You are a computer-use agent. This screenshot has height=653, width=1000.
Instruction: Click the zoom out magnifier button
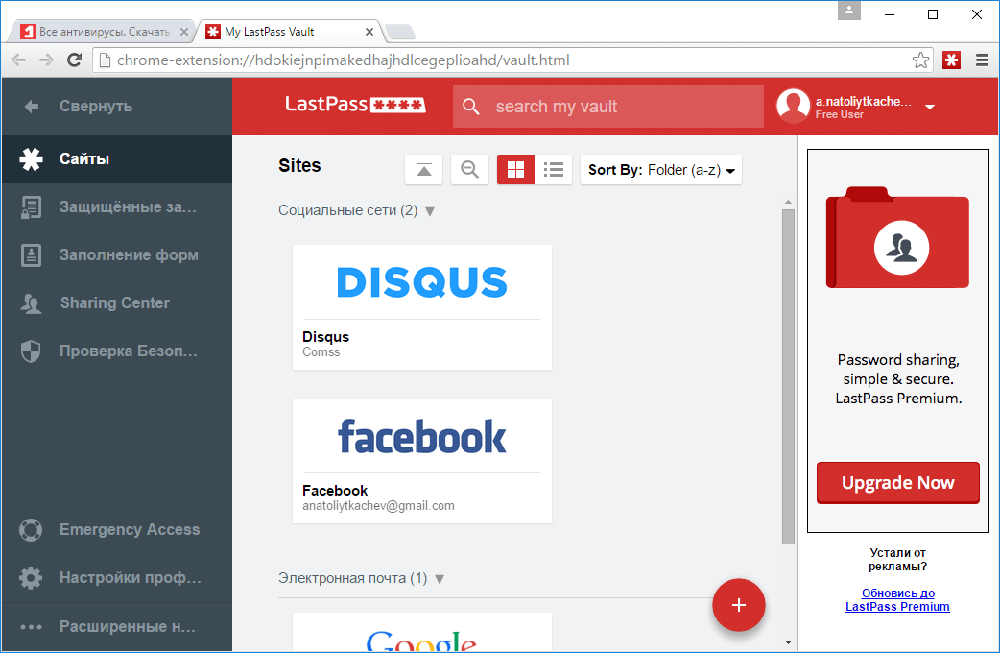point(470,170)
